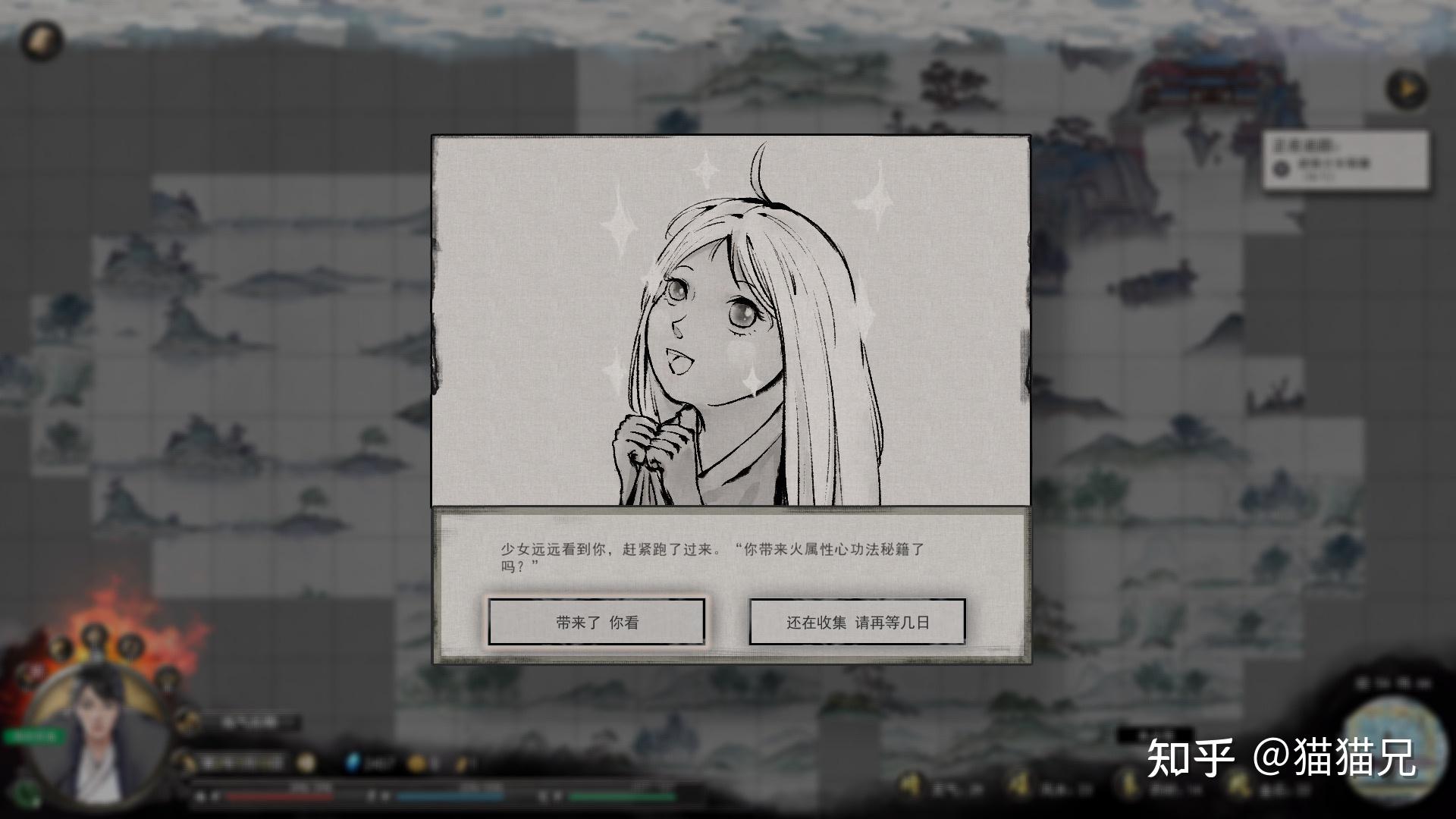
Task: Click the blue crystal currency icon
Action: tap(353, 763)
